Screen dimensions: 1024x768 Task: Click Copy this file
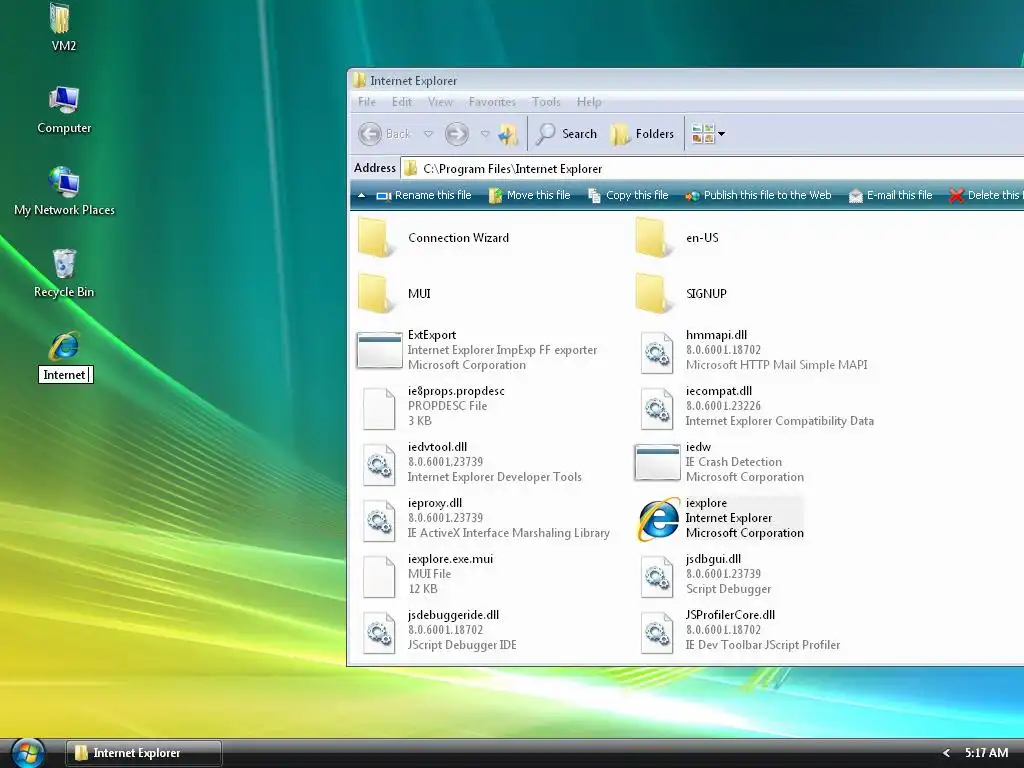pos(628,195)
